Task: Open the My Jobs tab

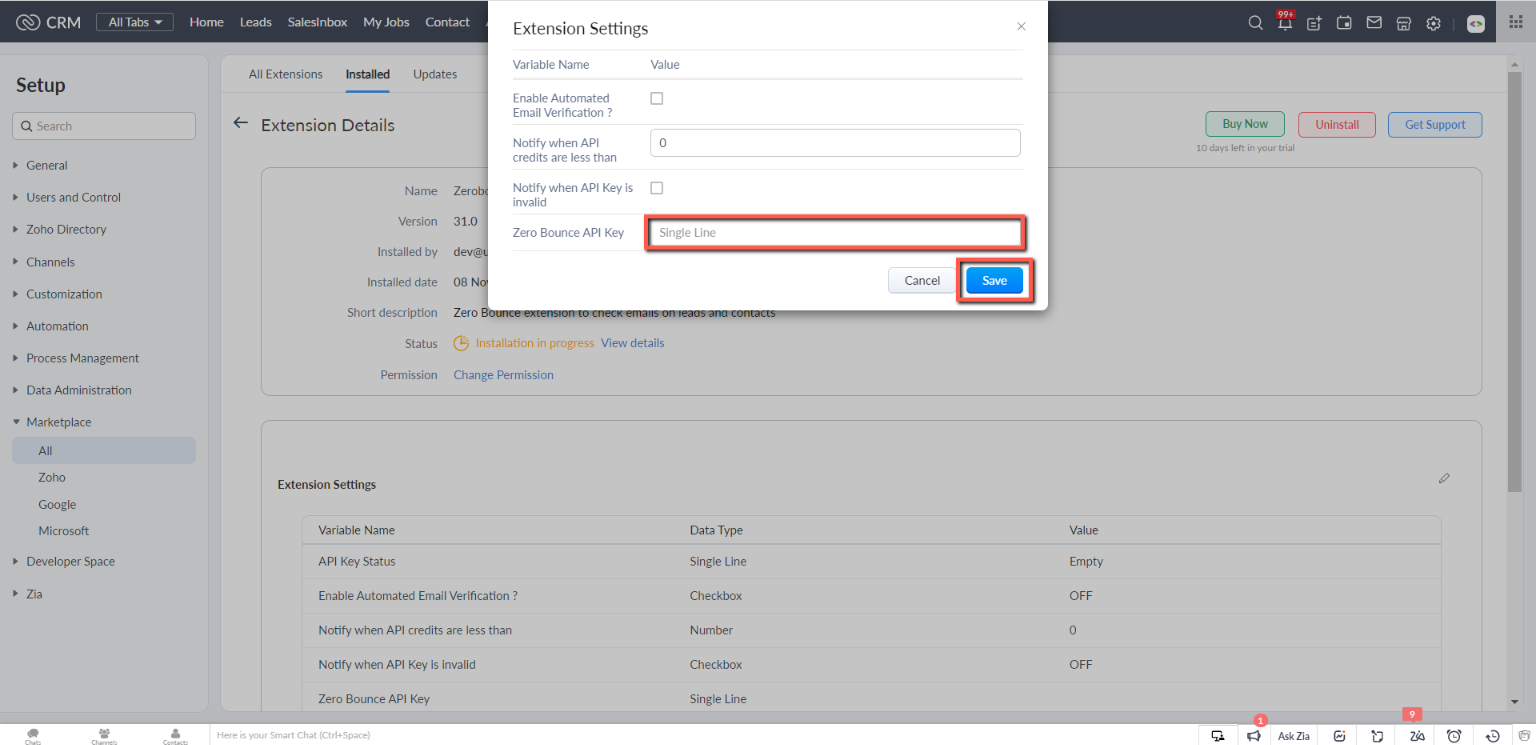Action: click(386, 22)
